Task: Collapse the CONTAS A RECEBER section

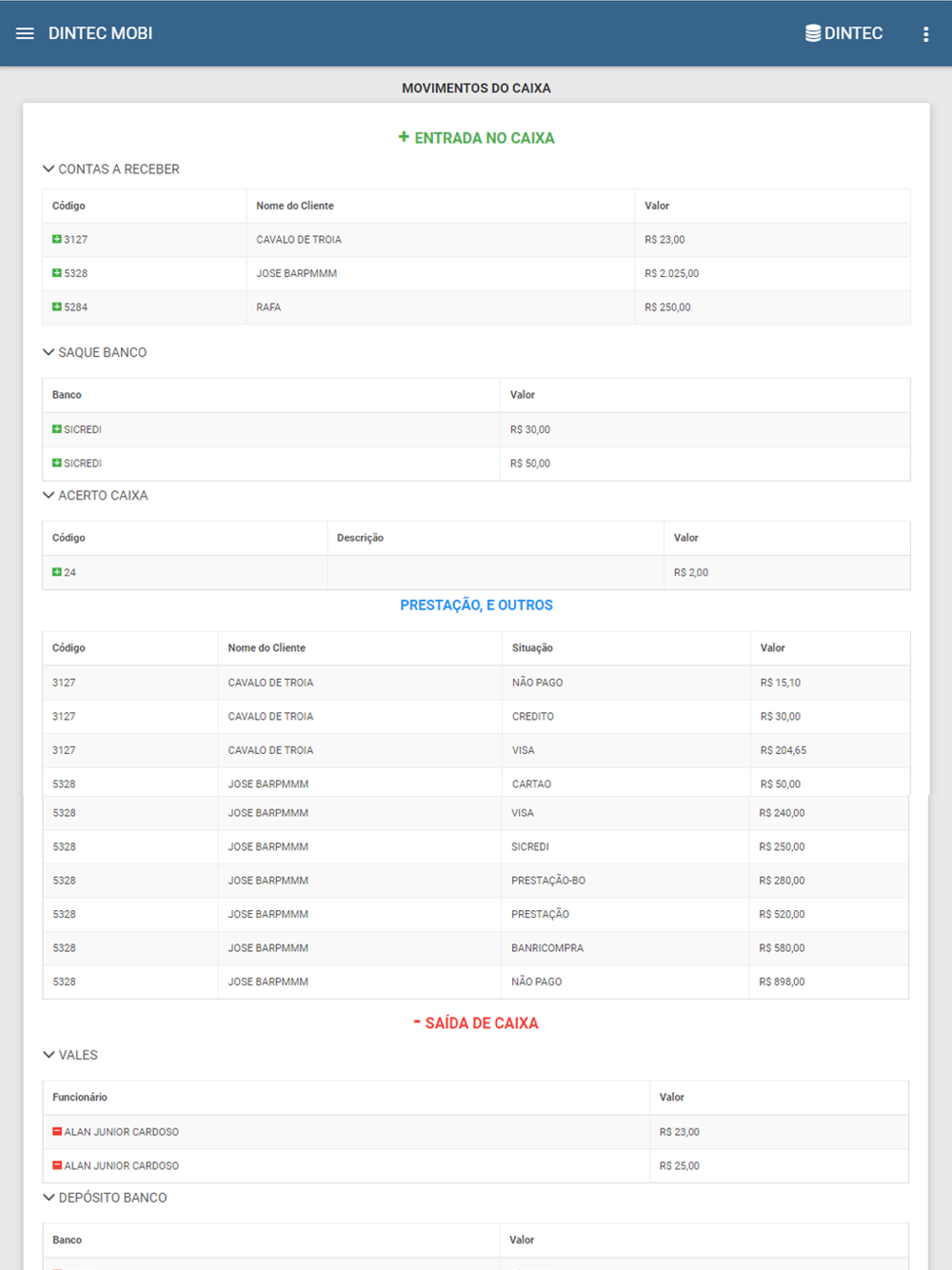Action: pyautogui.click(x=49, y=169)
